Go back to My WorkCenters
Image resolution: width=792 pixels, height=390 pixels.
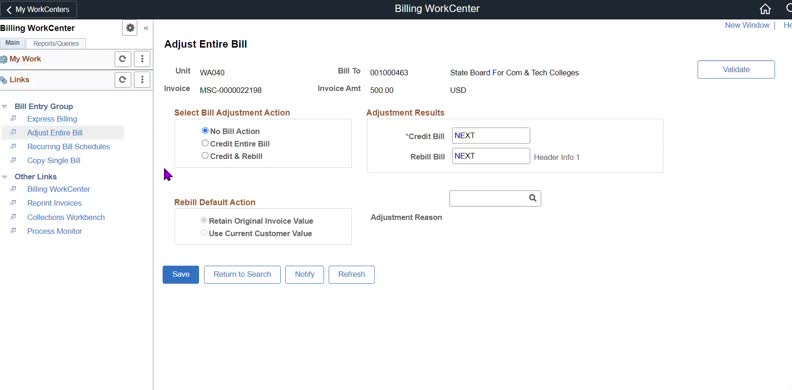[38, 10]
